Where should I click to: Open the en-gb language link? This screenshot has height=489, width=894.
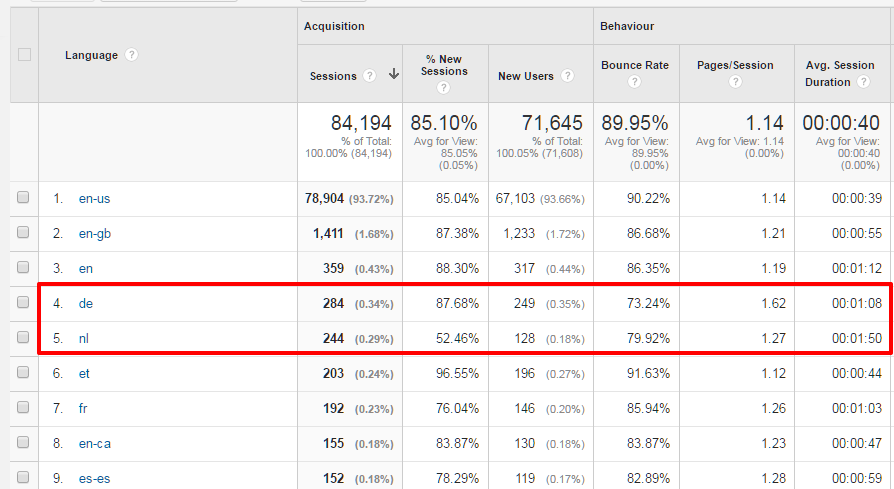[x=95, y=234]
